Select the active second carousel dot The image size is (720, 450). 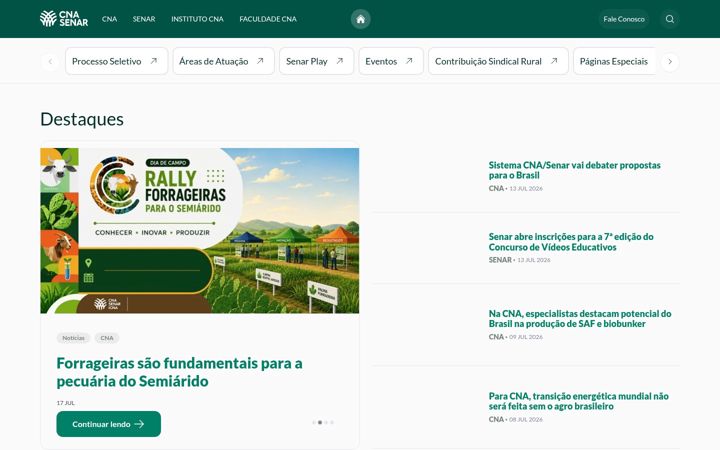pyautogui.click(x=320, y=422)
